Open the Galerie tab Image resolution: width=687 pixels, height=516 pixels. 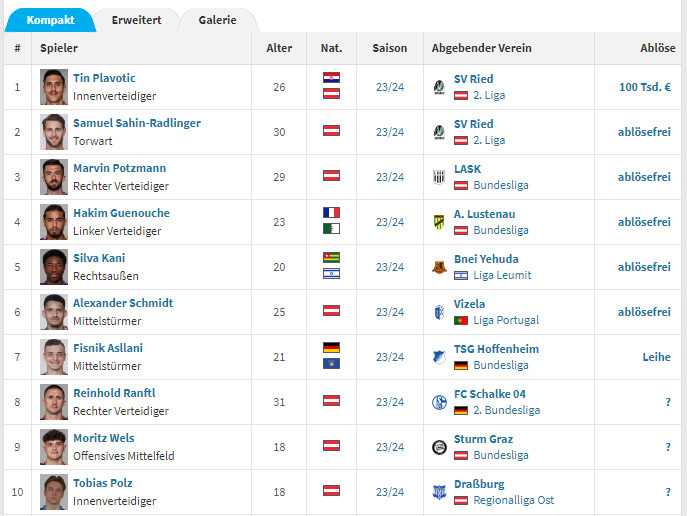click(x=217, y=20)
